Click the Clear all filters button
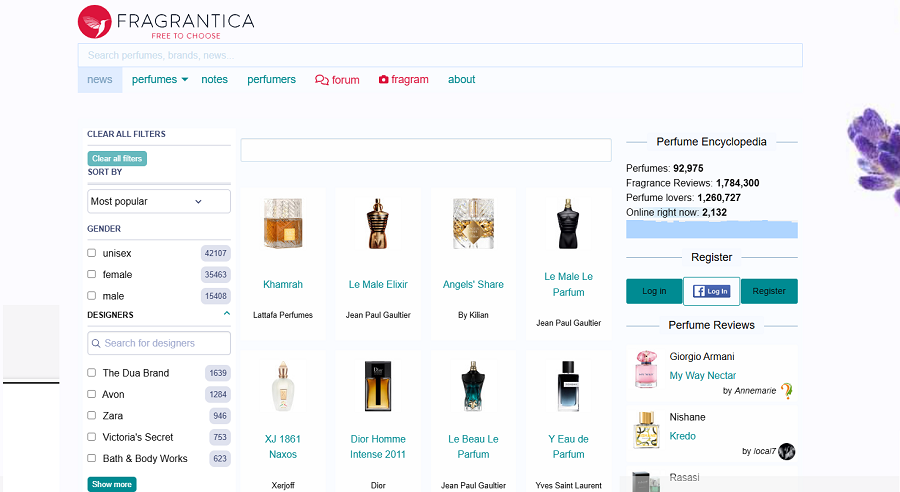The image size is (900, 492). click(117, 158)
